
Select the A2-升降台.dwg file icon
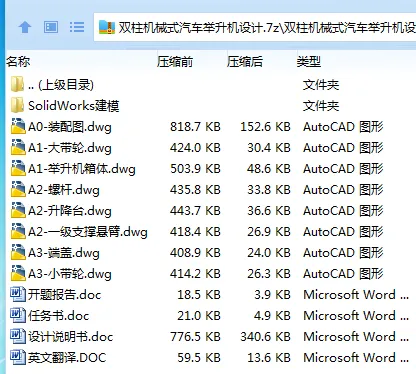18,210
